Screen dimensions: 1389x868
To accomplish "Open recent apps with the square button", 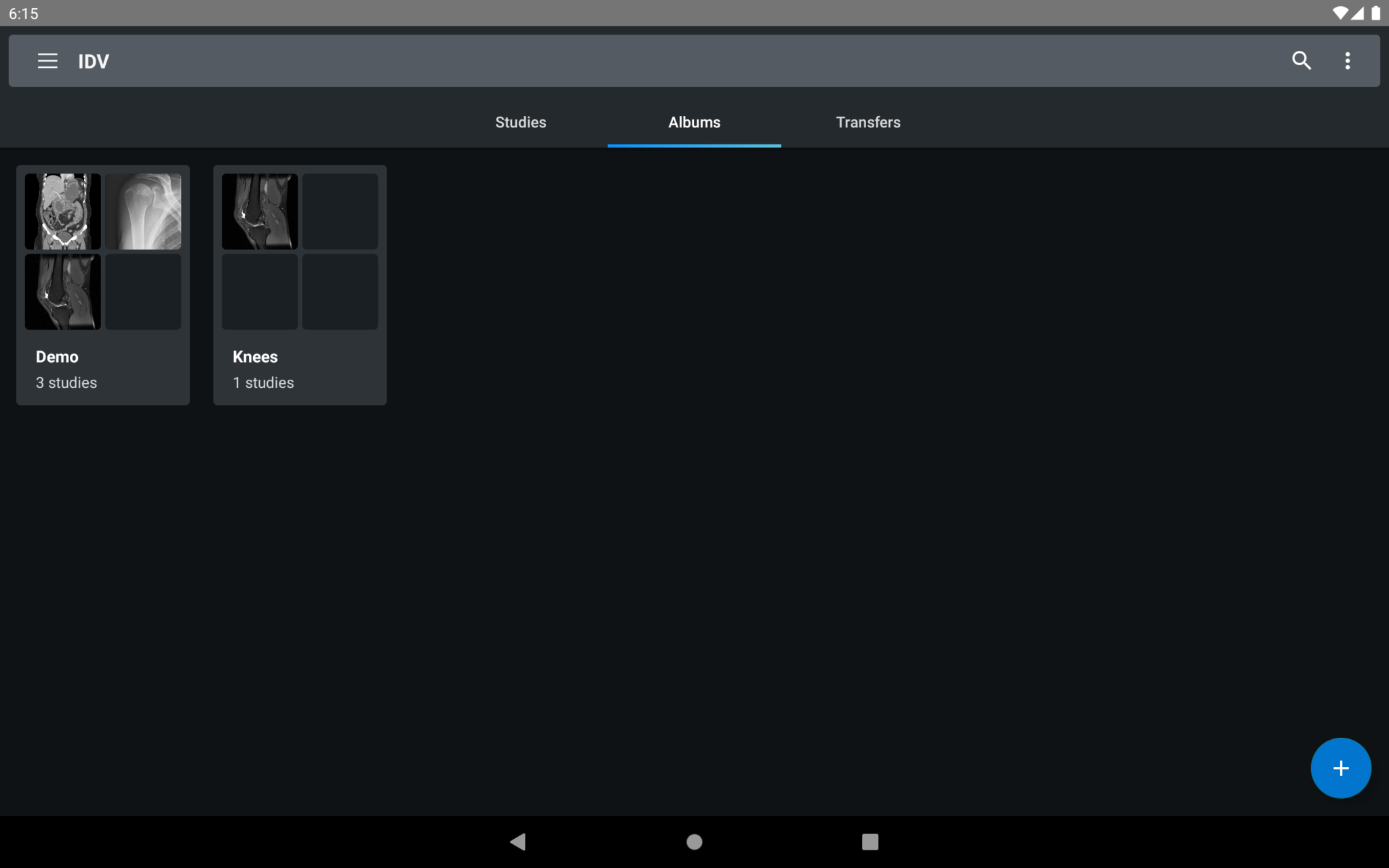I will point(871,841).
